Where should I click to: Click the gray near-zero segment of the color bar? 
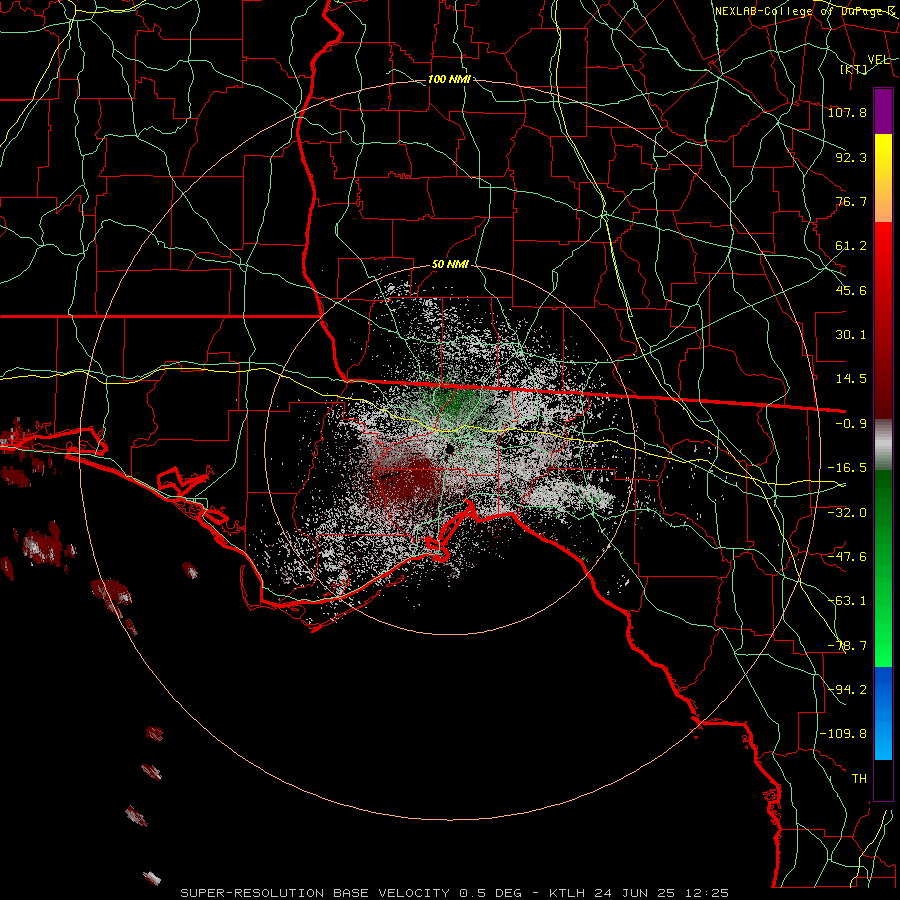click(883, 445)
